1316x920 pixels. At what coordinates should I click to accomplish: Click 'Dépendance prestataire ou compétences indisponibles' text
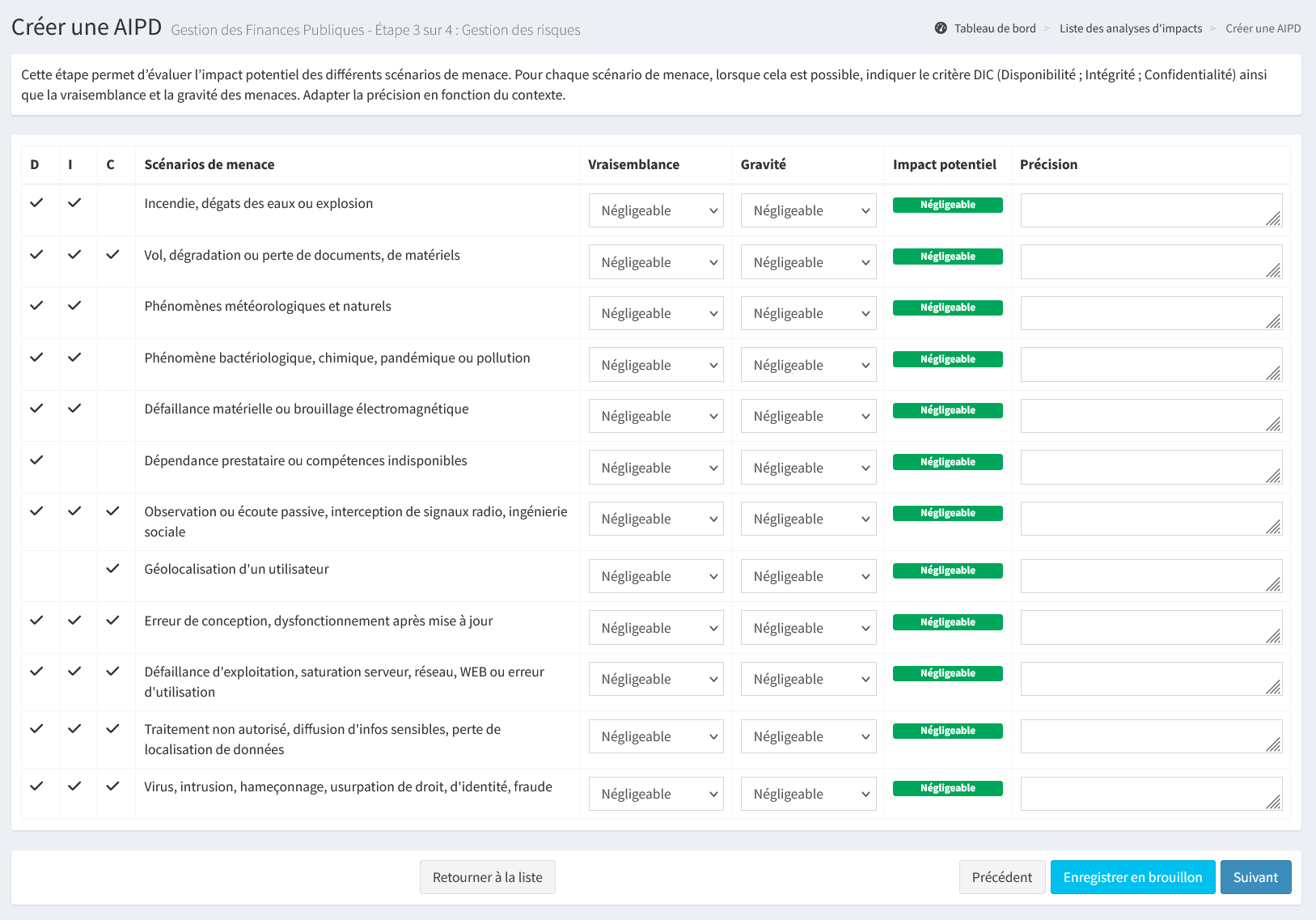[306, 460]
